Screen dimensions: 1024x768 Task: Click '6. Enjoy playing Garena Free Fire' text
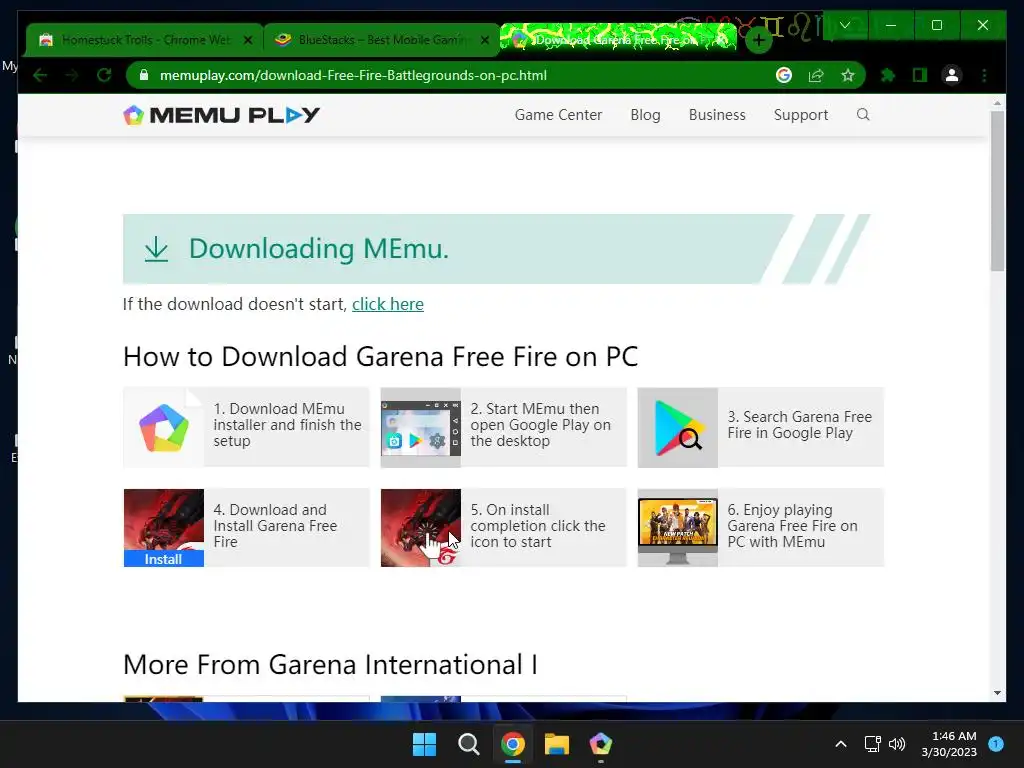click(792, 526)
